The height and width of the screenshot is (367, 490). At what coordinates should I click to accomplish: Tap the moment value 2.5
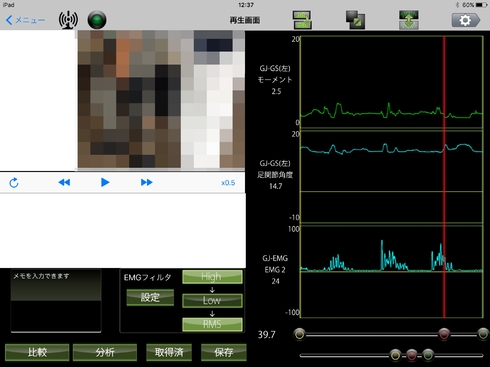tap(276, 91)
